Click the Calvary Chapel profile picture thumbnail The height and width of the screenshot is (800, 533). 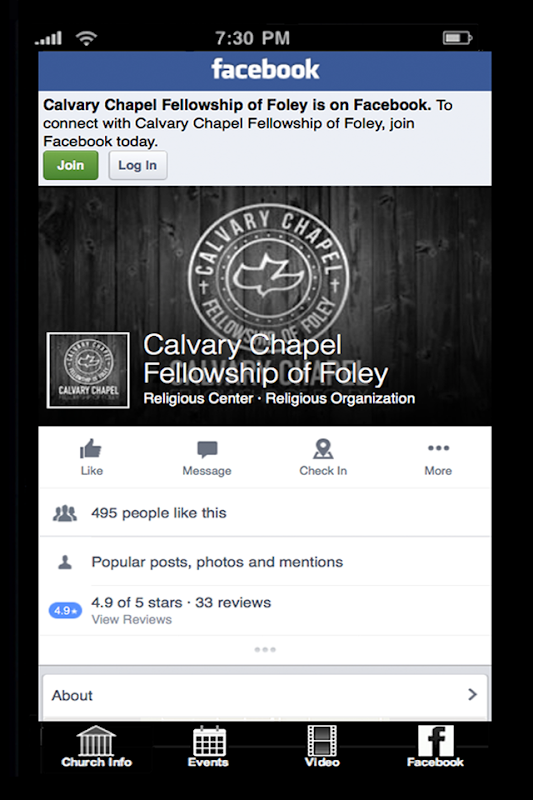tap(88, 370)
